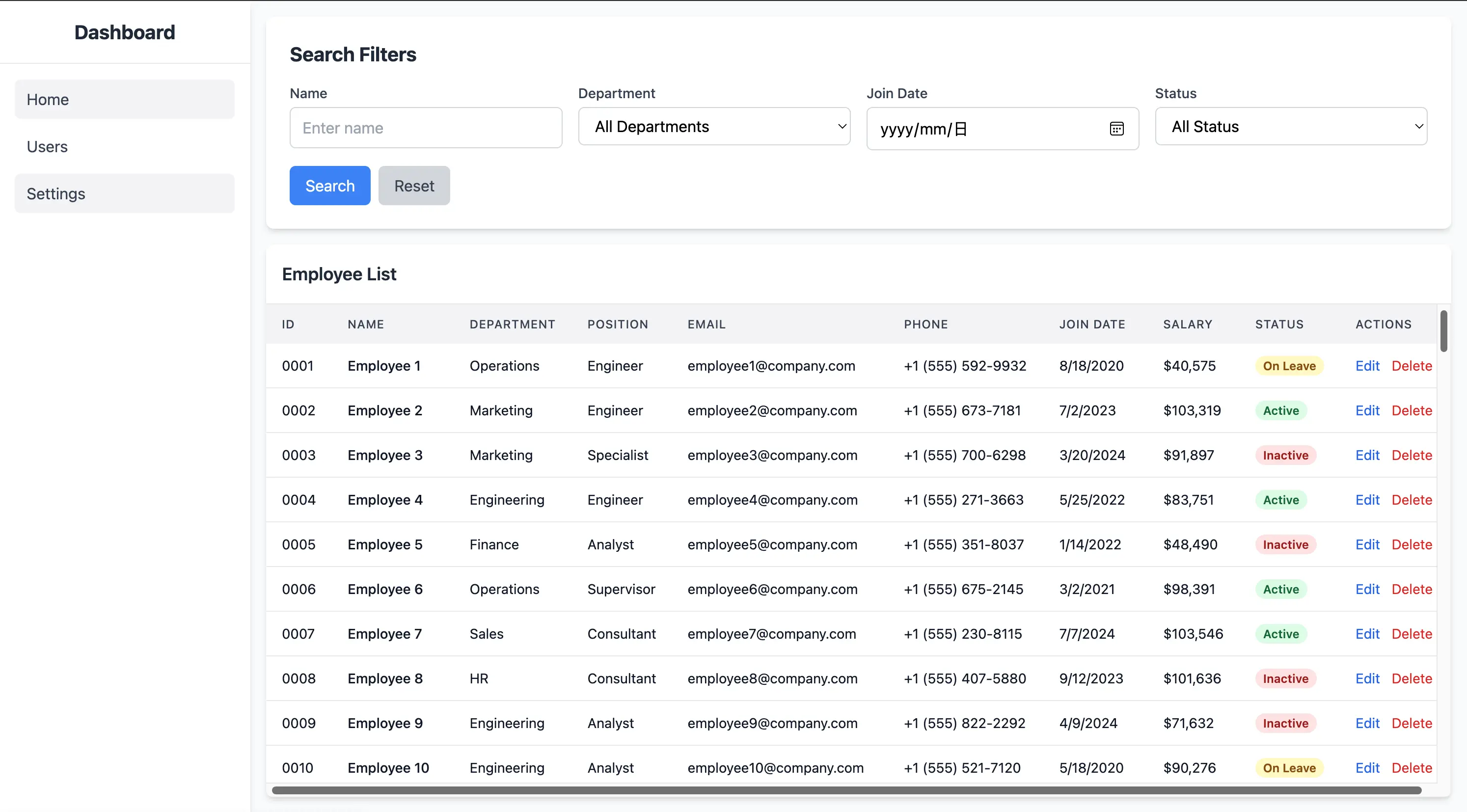The height and width of the screenshot is (812, 1467).
Task: Delete Employee 3 row
Action: click(x=1412, y=455)
